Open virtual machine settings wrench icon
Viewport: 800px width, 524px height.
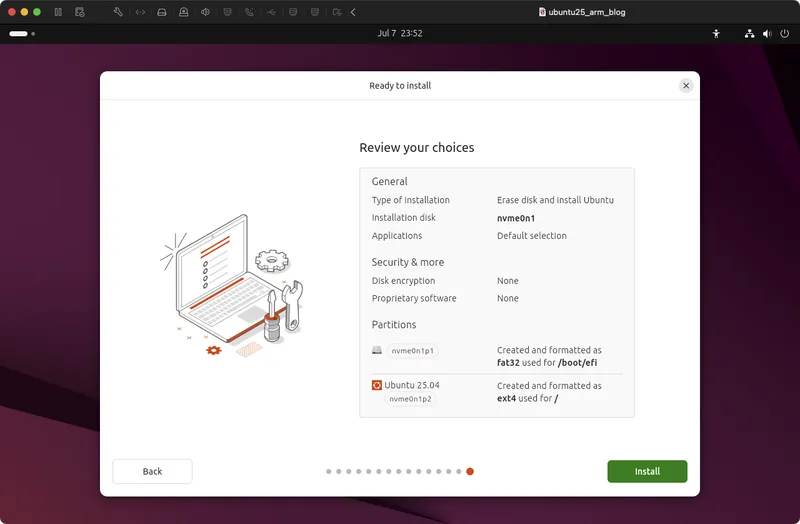click(118, 12)
